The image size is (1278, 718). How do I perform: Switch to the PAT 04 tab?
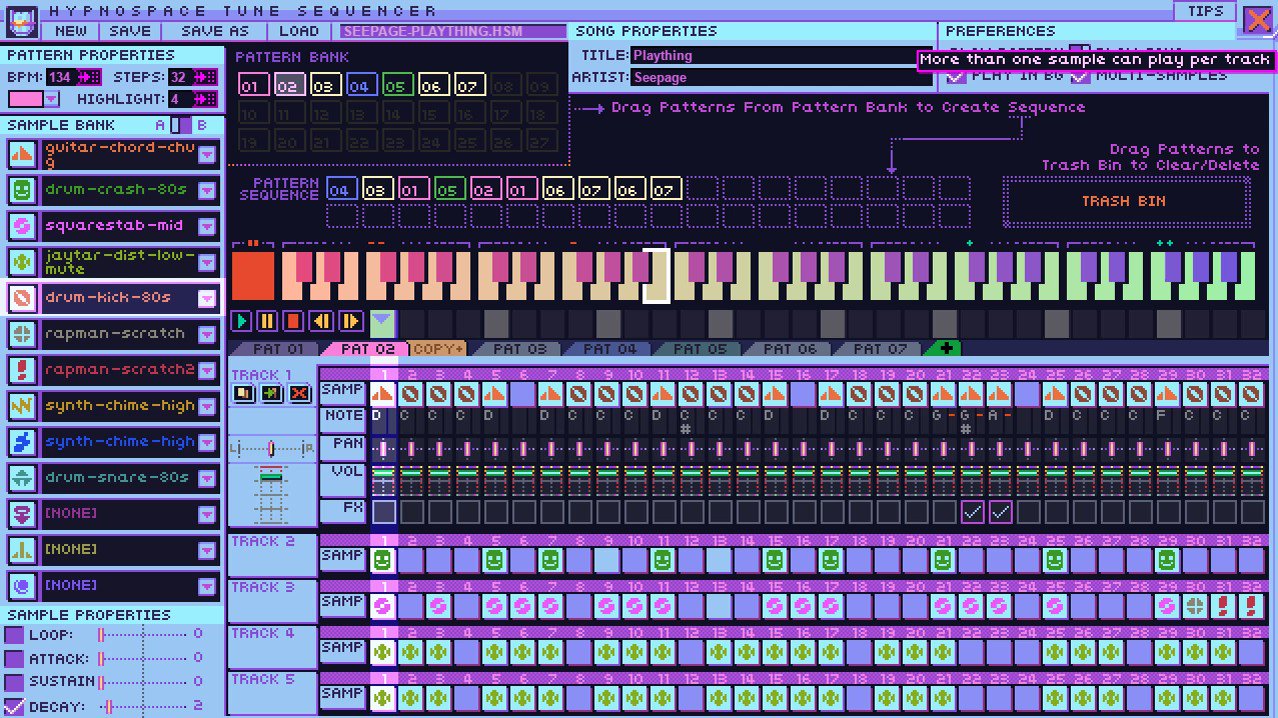coord(606,349)
